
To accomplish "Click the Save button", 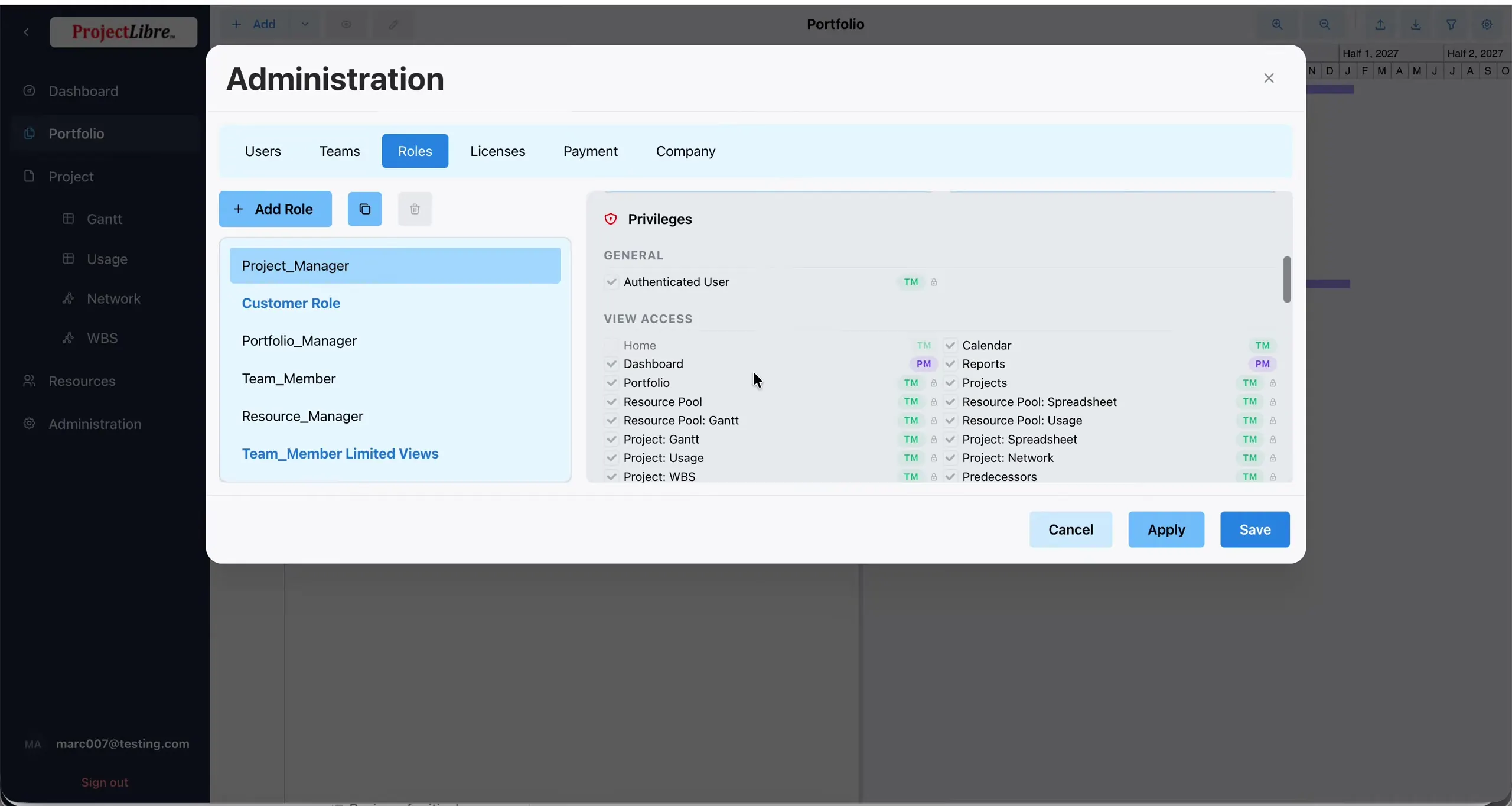I will (1254, 529).
